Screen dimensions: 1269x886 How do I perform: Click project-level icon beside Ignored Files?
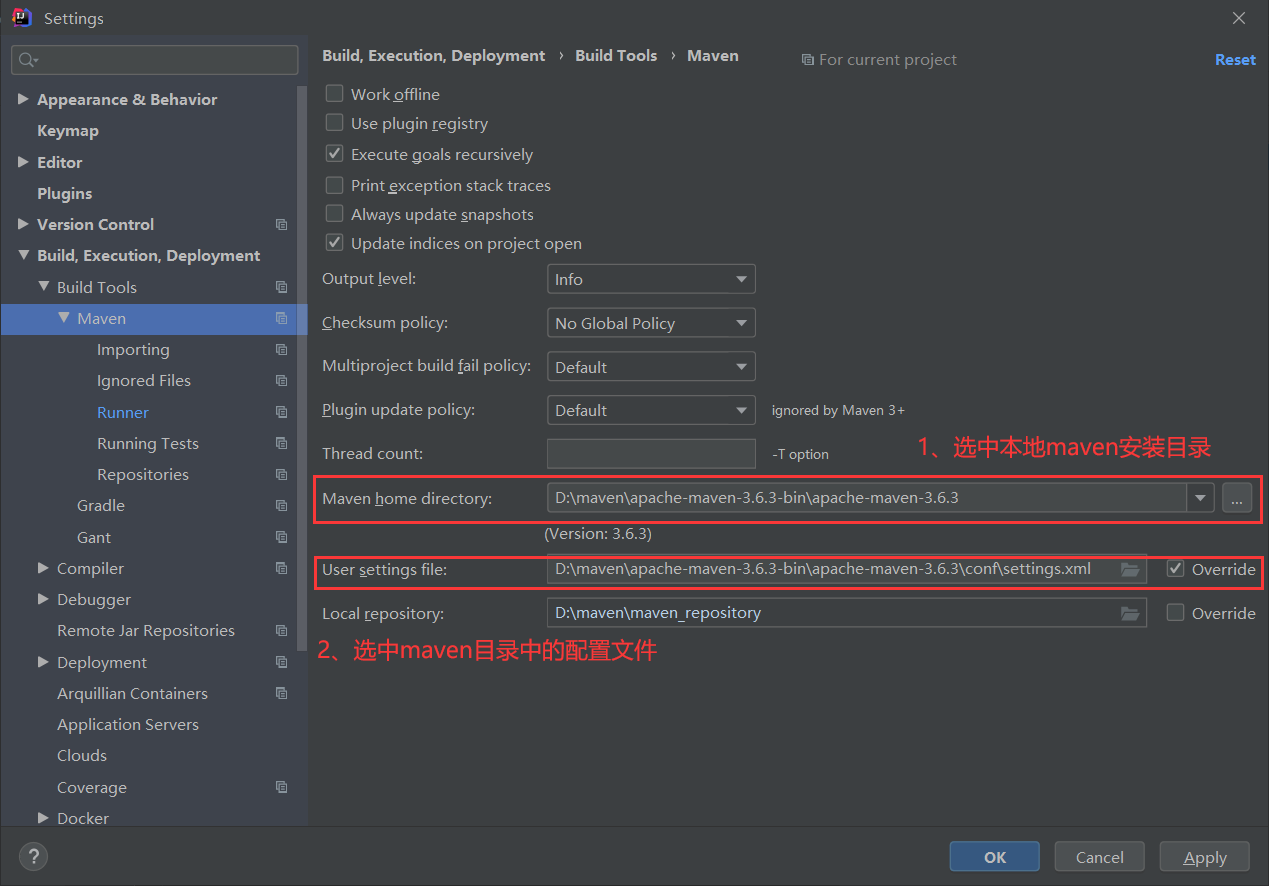(x=281, y=381)
